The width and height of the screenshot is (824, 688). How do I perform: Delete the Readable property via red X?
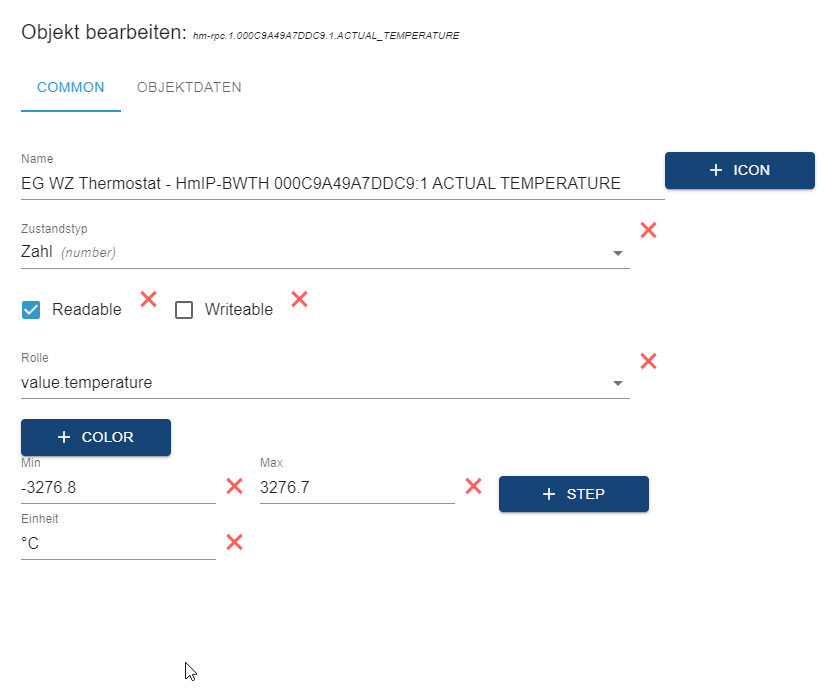149,298
